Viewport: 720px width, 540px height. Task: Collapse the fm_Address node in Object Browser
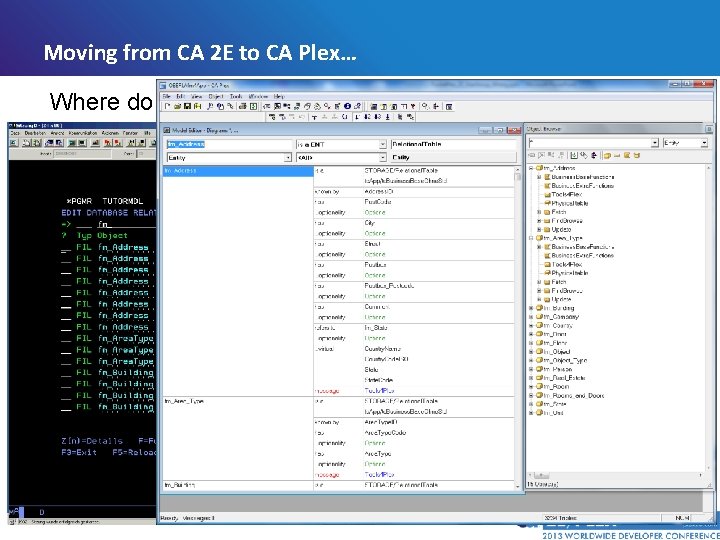point(531,168)
